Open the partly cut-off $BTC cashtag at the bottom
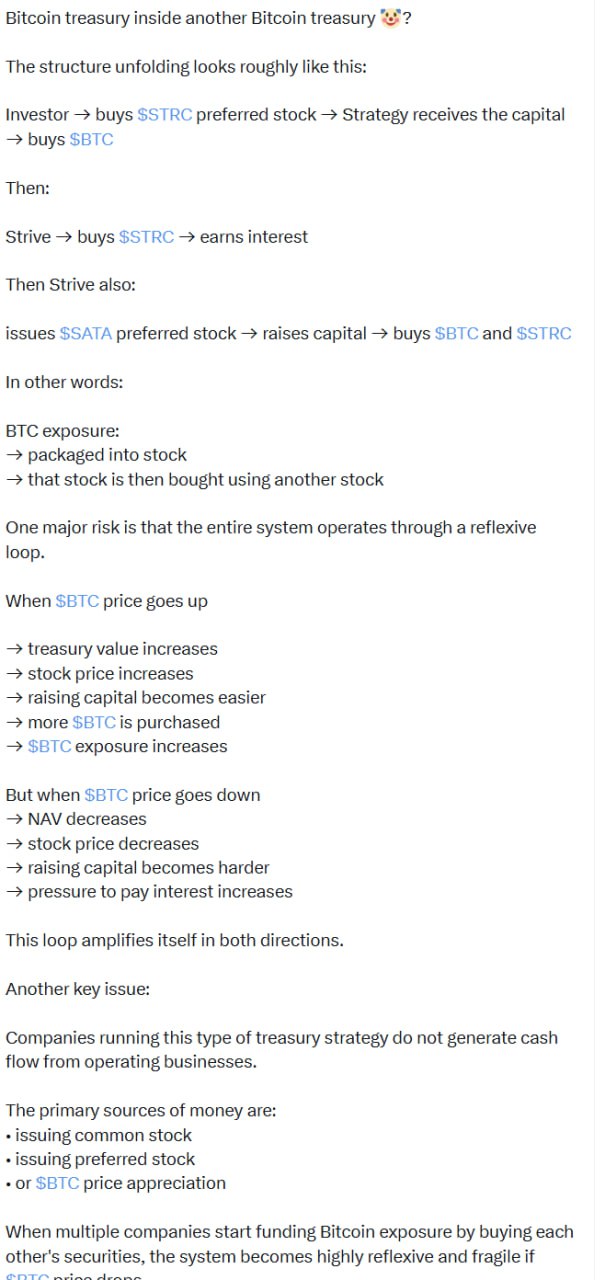The width and height of the screenshot is (605, 1280). [x=27, y=1274]
